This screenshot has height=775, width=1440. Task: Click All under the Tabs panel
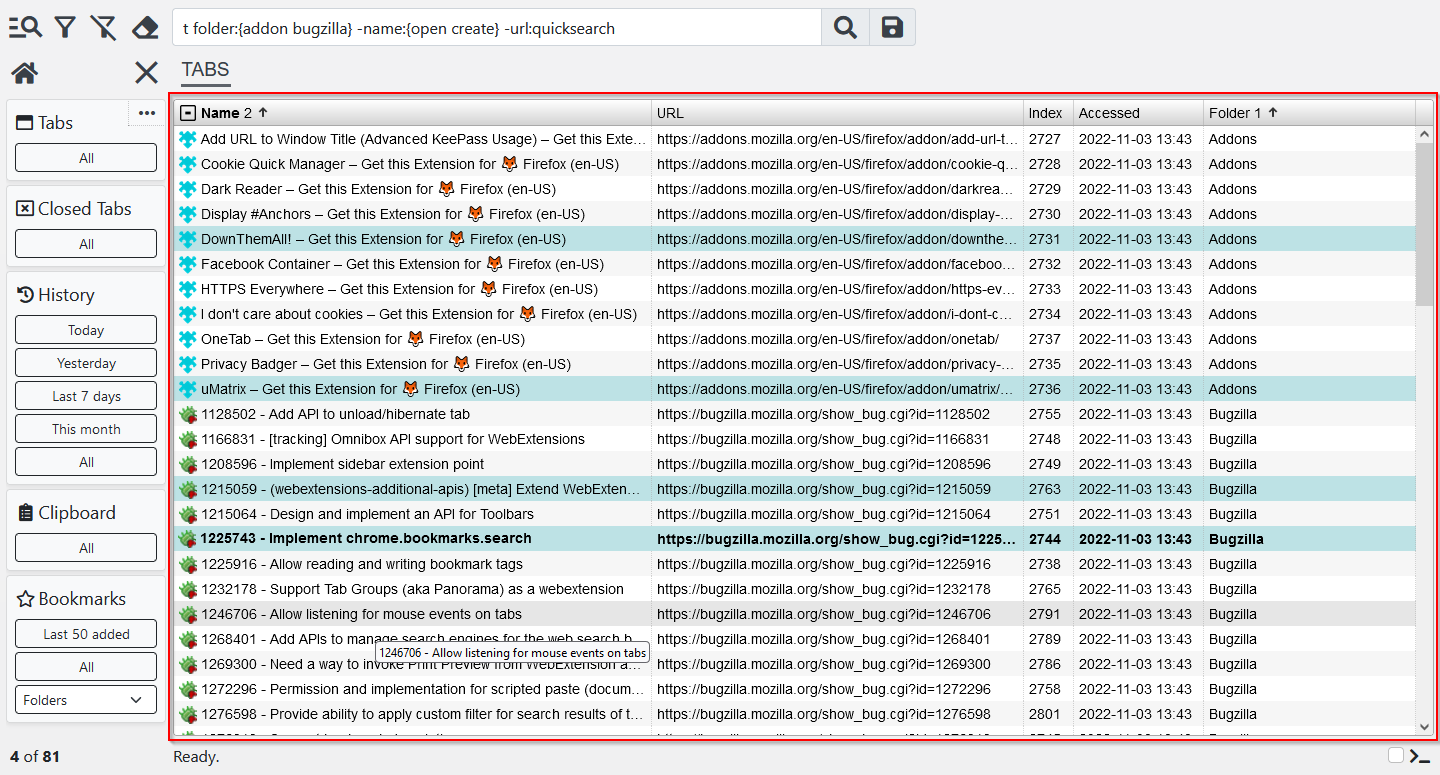pyautogui.click(x=86, y=158)
